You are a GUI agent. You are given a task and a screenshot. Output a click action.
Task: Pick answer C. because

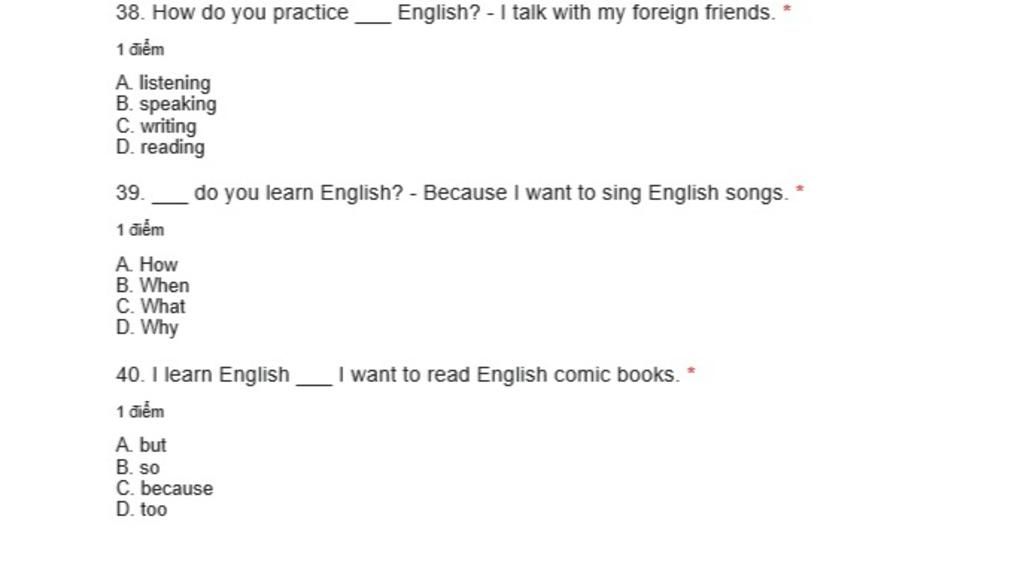[x=165, y=488]
